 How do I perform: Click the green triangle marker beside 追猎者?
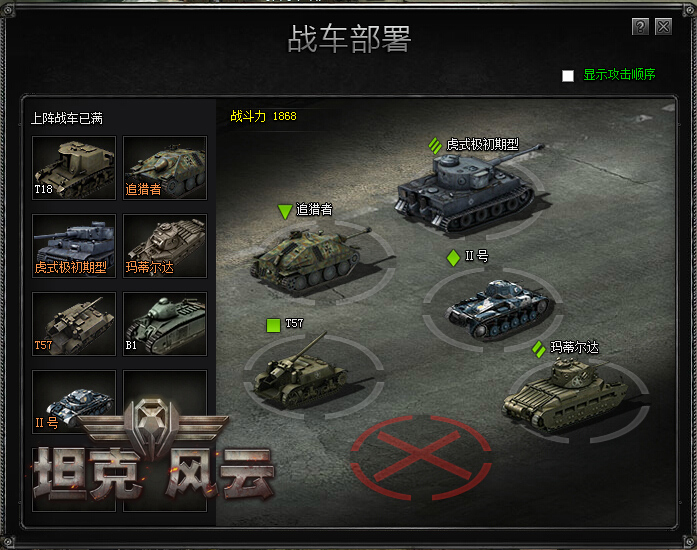click(284, 211)
